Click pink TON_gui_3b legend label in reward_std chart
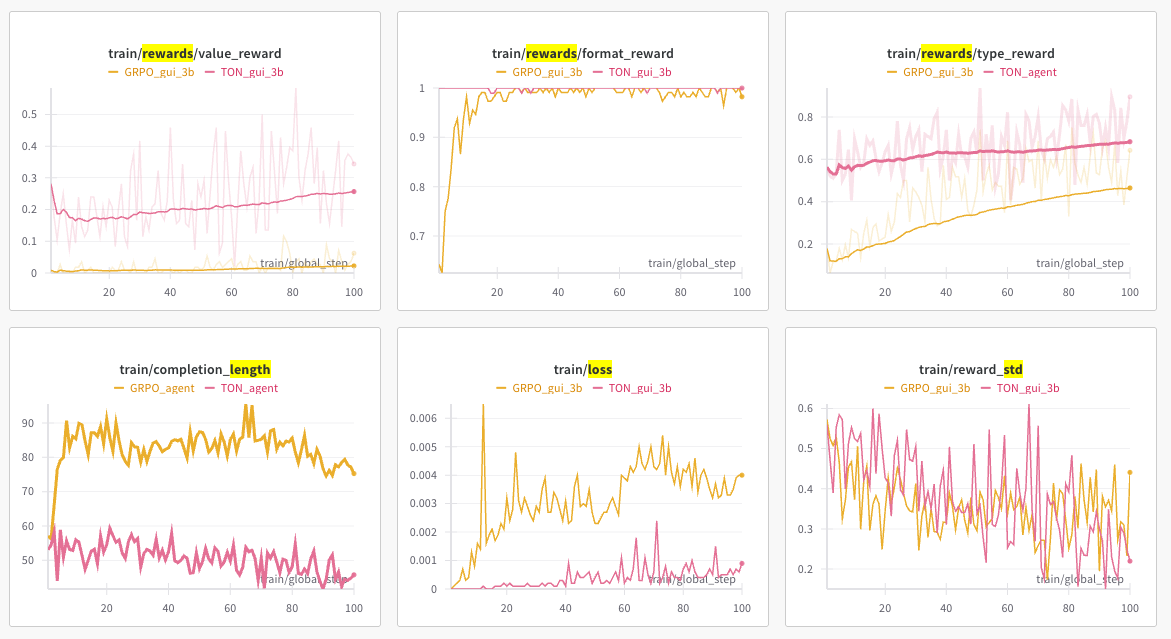 click(x=1027, y=388)
